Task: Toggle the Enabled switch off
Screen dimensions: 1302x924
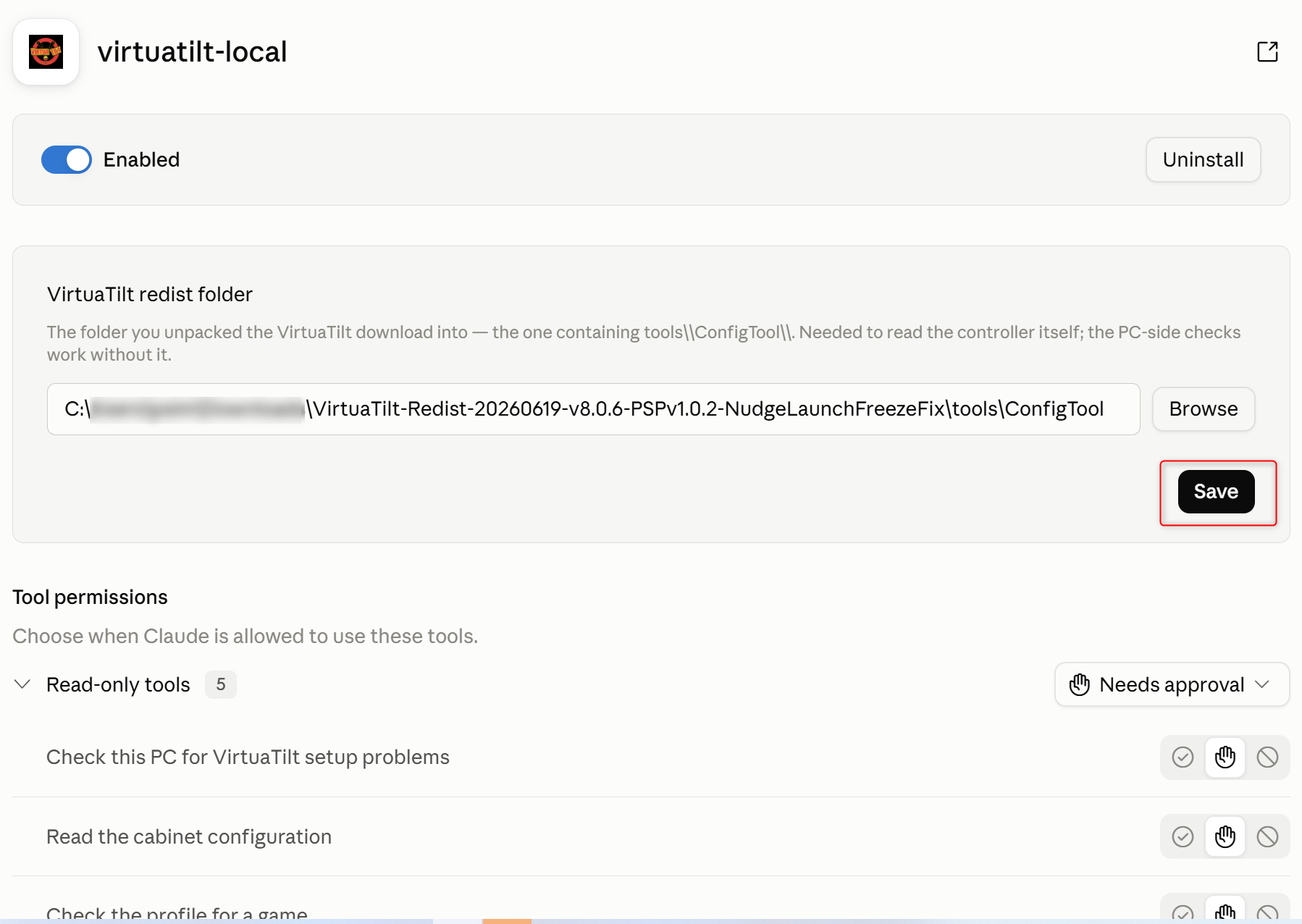Action: pos(67,159)
